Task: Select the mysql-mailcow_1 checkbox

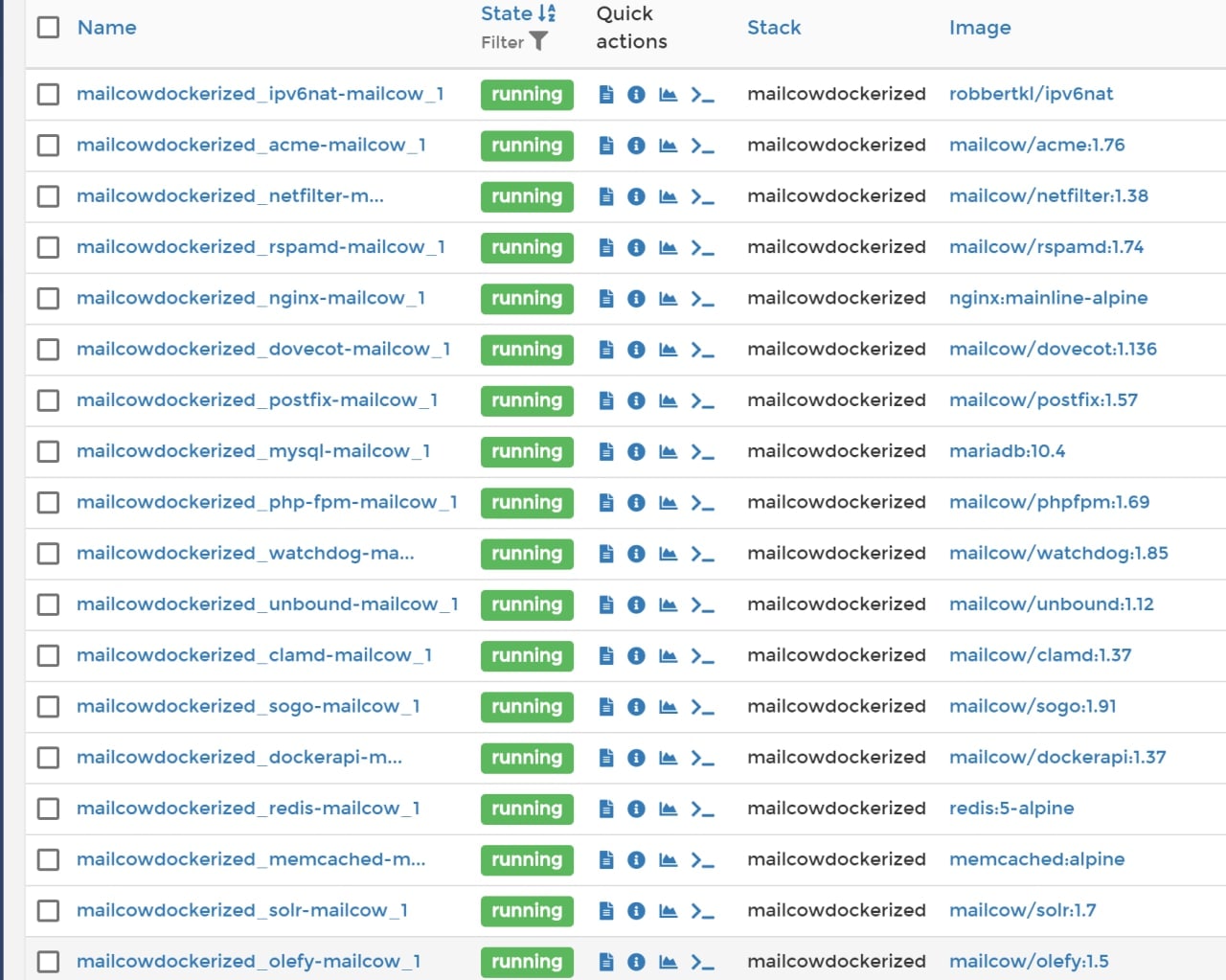Action: point(48,451)
